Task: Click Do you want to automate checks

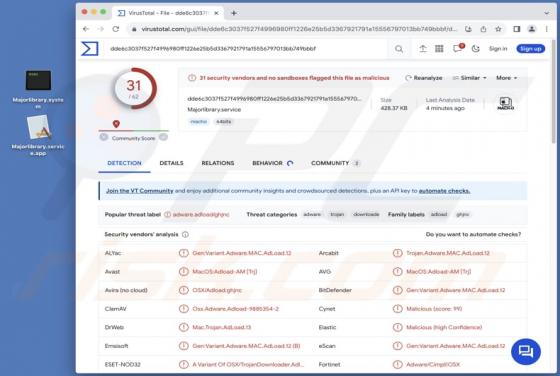Action: (x=473, y=235)
